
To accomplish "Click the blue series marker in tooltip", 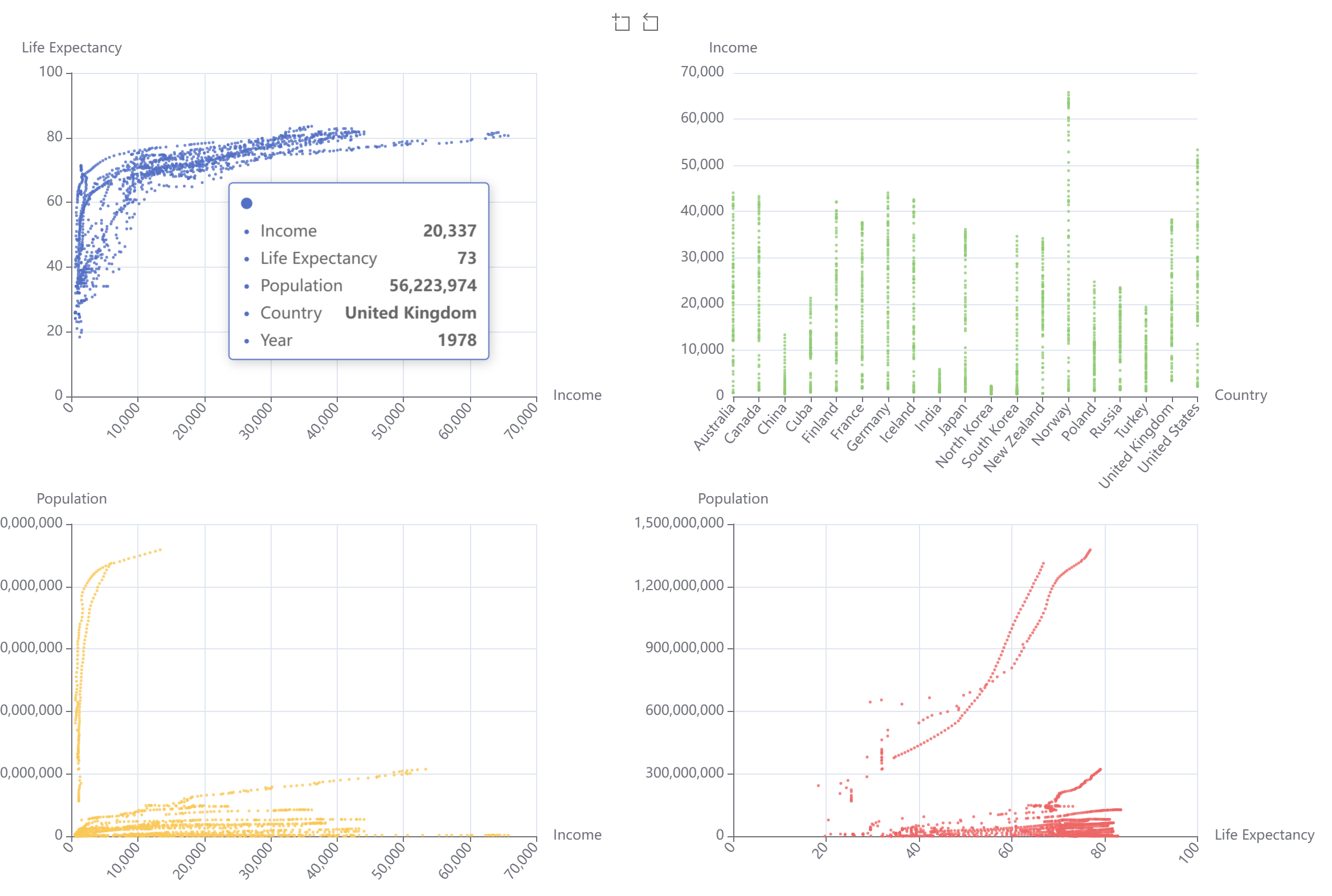I will (x=247, y=203).
